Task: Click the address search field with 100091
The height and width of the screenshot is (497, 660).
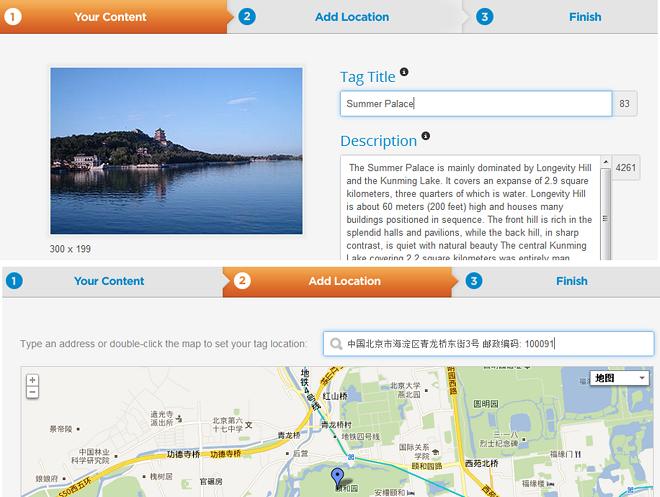Action: coord(488,344)
